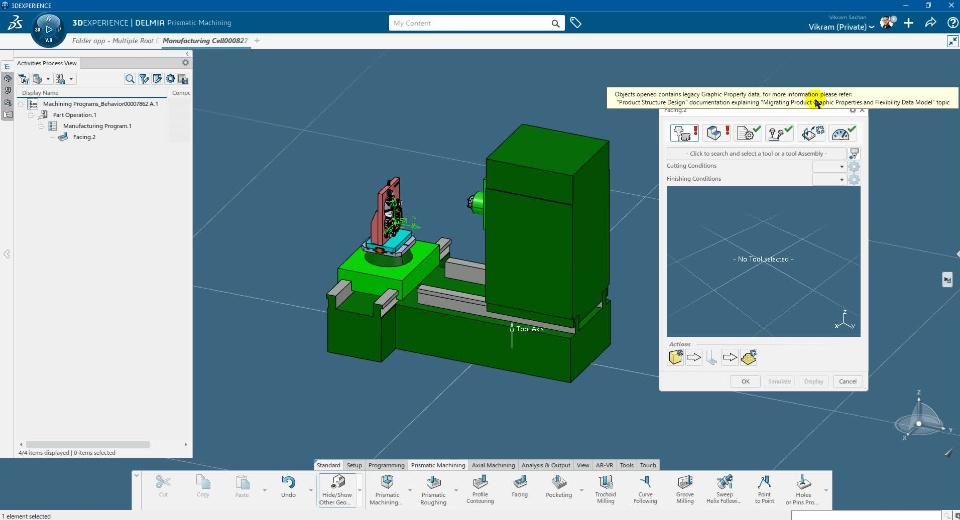The height and width of the screenshot is (520, 960).
Task: Open the Activities Process View settings gear
Action: 186,62
